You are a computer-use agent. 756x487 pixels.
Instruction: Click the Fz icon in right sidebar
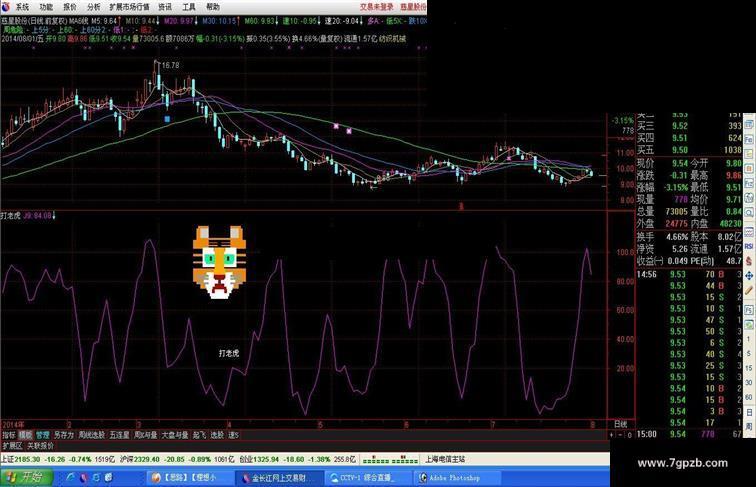(x=749, y=184)
